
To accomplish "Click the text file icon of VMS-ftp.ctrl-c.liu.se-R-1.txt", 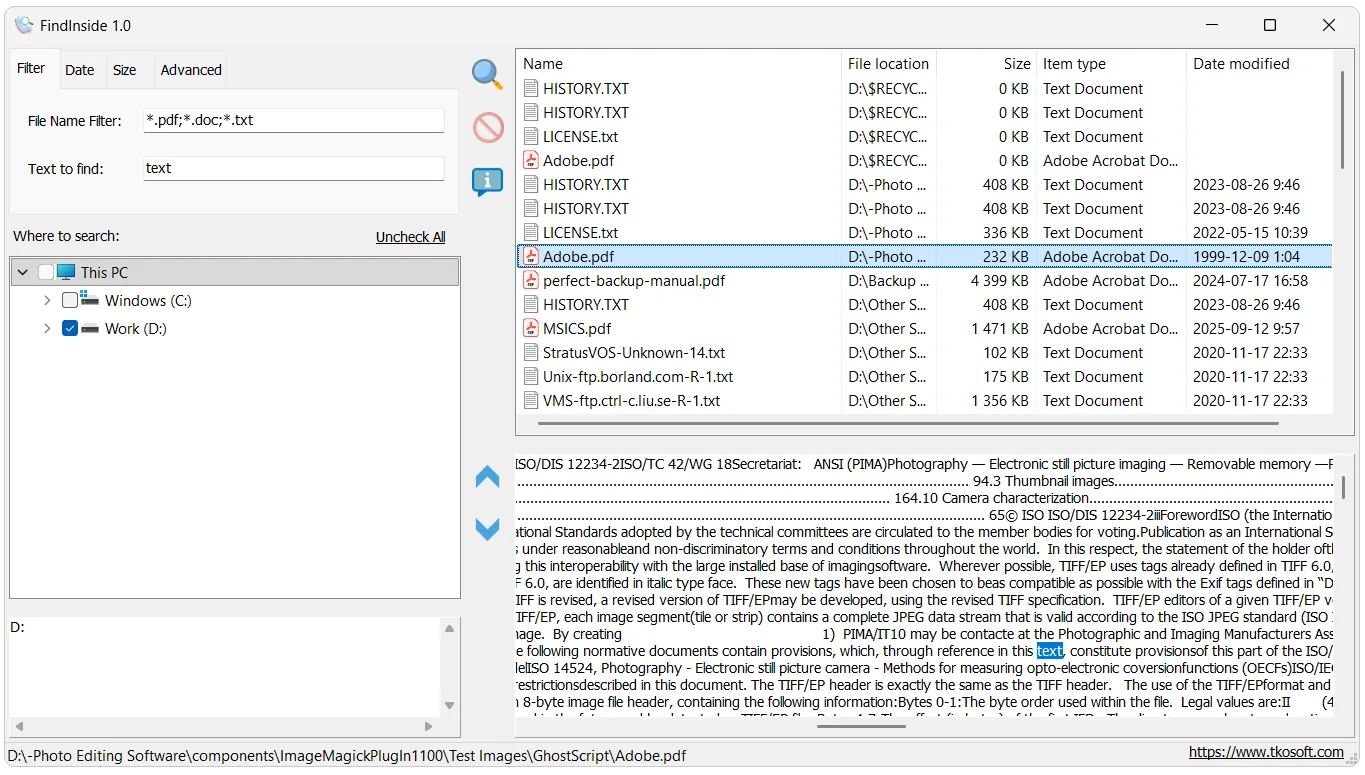I will click(531, 400).
